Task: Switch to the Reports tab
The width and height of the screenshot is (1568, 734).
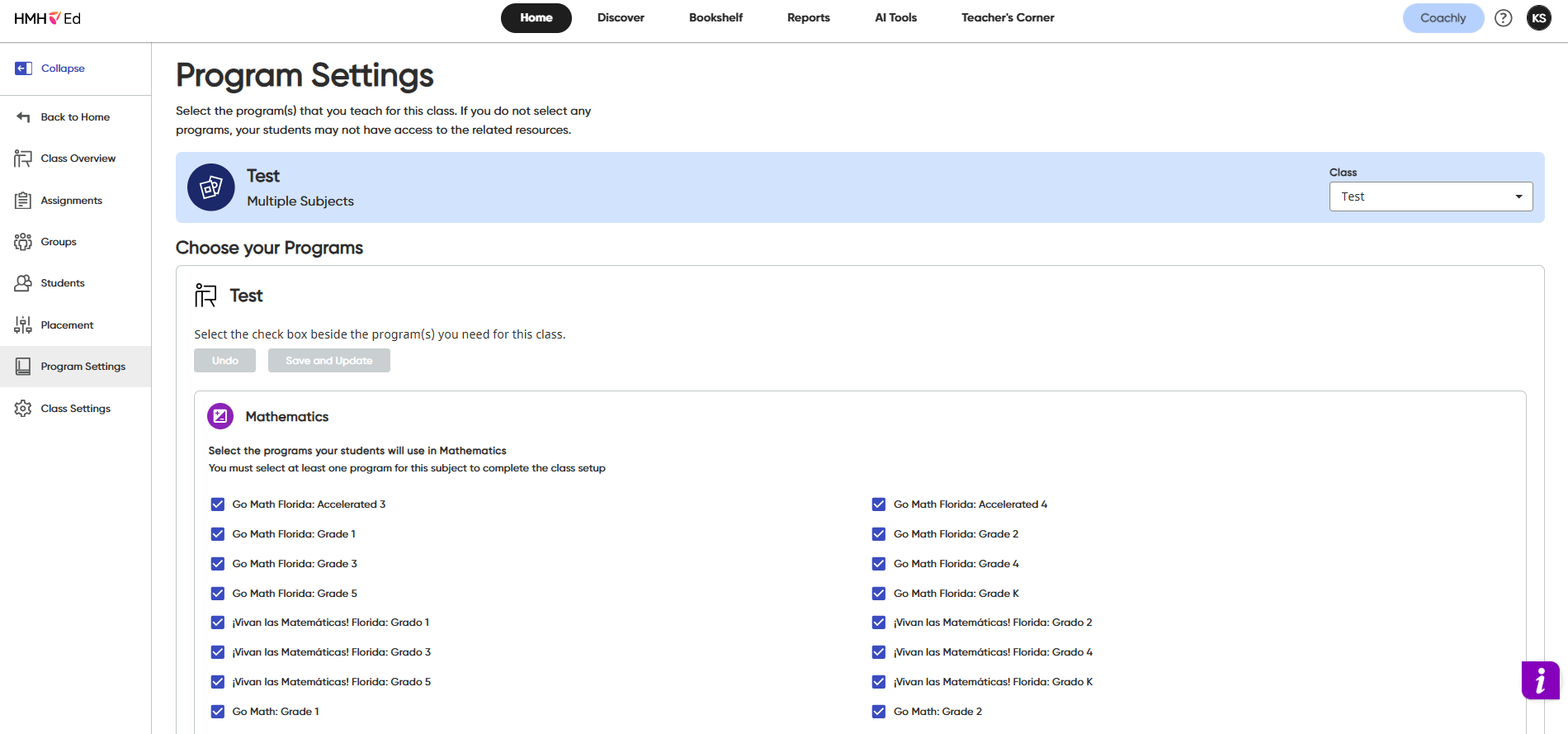Action: pyautogui.click(x=809, y=18)
